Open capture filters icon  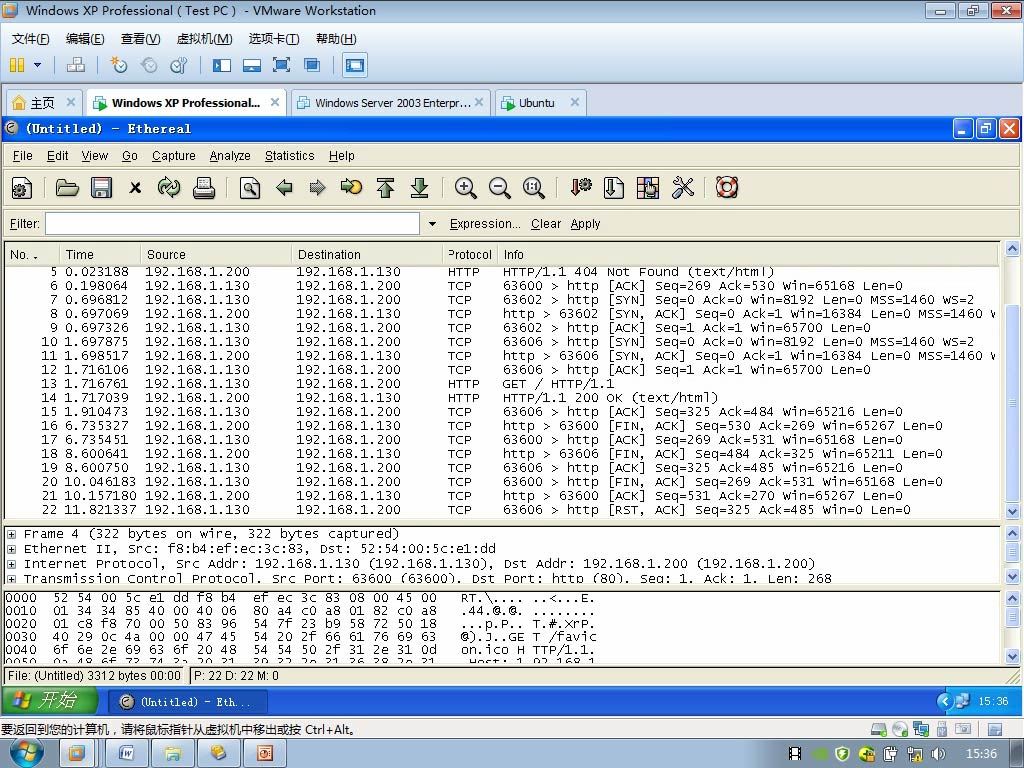580,188
